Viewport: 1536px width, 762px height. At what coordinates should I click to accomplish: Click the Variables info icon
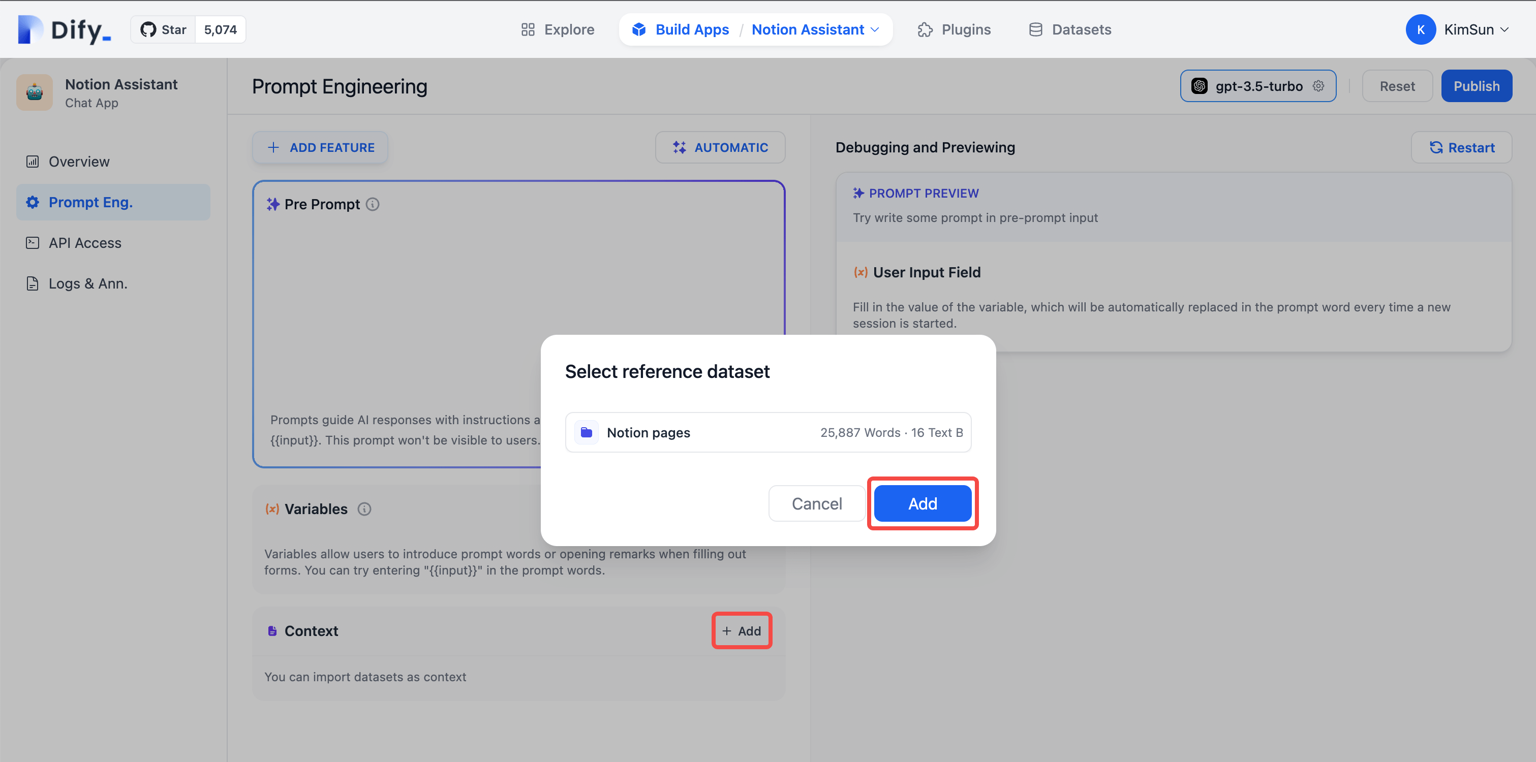click(x=365, y=509)
